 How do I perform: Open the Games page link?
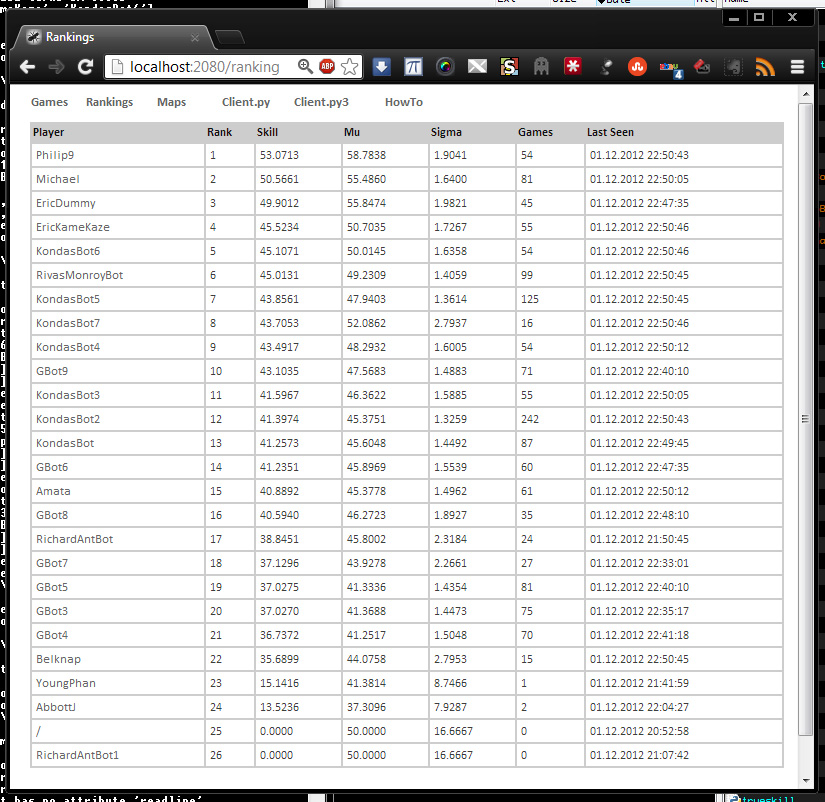coord(49,102)
